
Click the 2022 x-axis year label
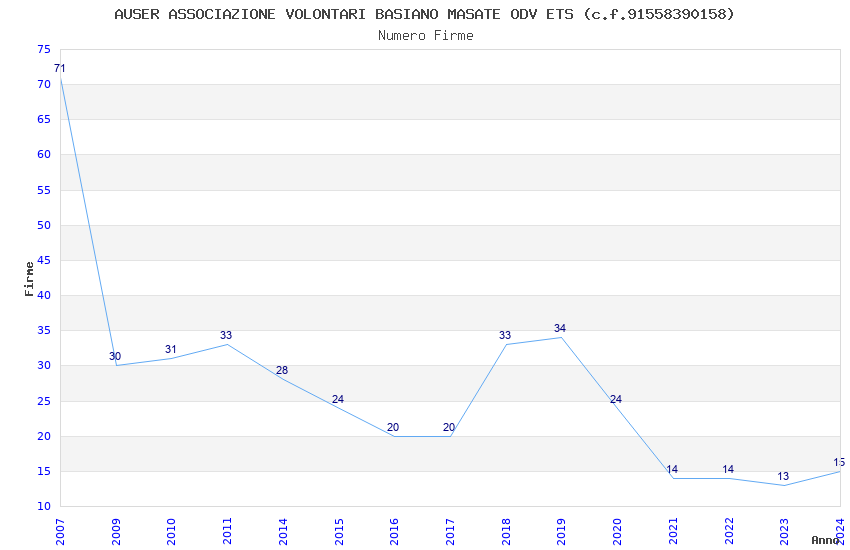[x=728, y=530]
